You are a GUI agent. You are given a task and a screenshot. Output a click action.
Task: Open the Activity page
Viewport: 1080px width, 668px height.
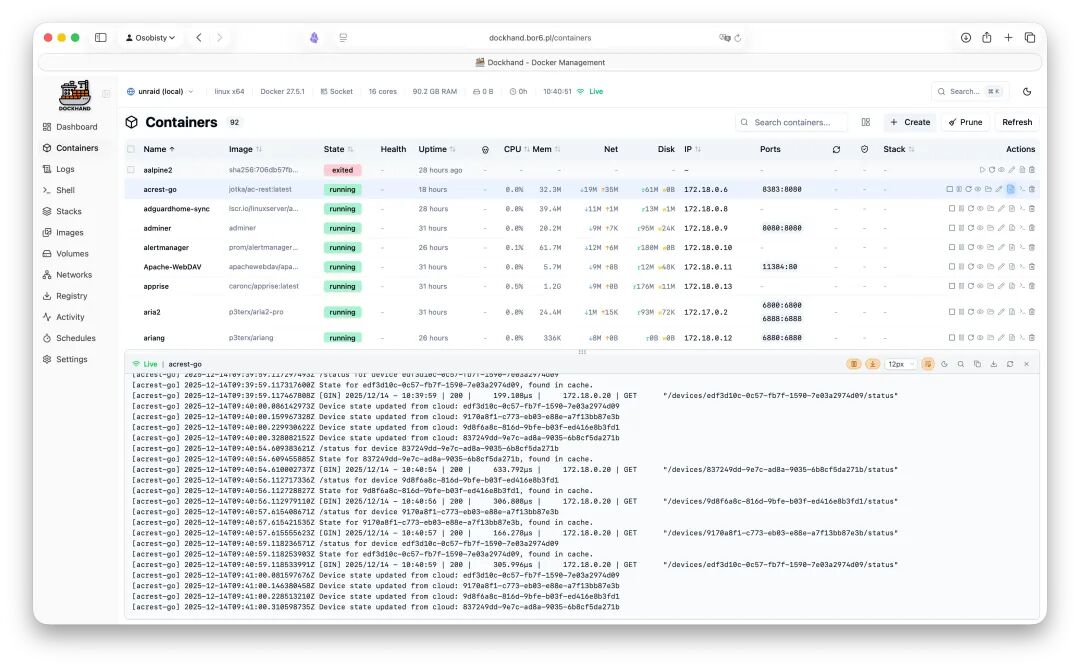click(64, 317)
